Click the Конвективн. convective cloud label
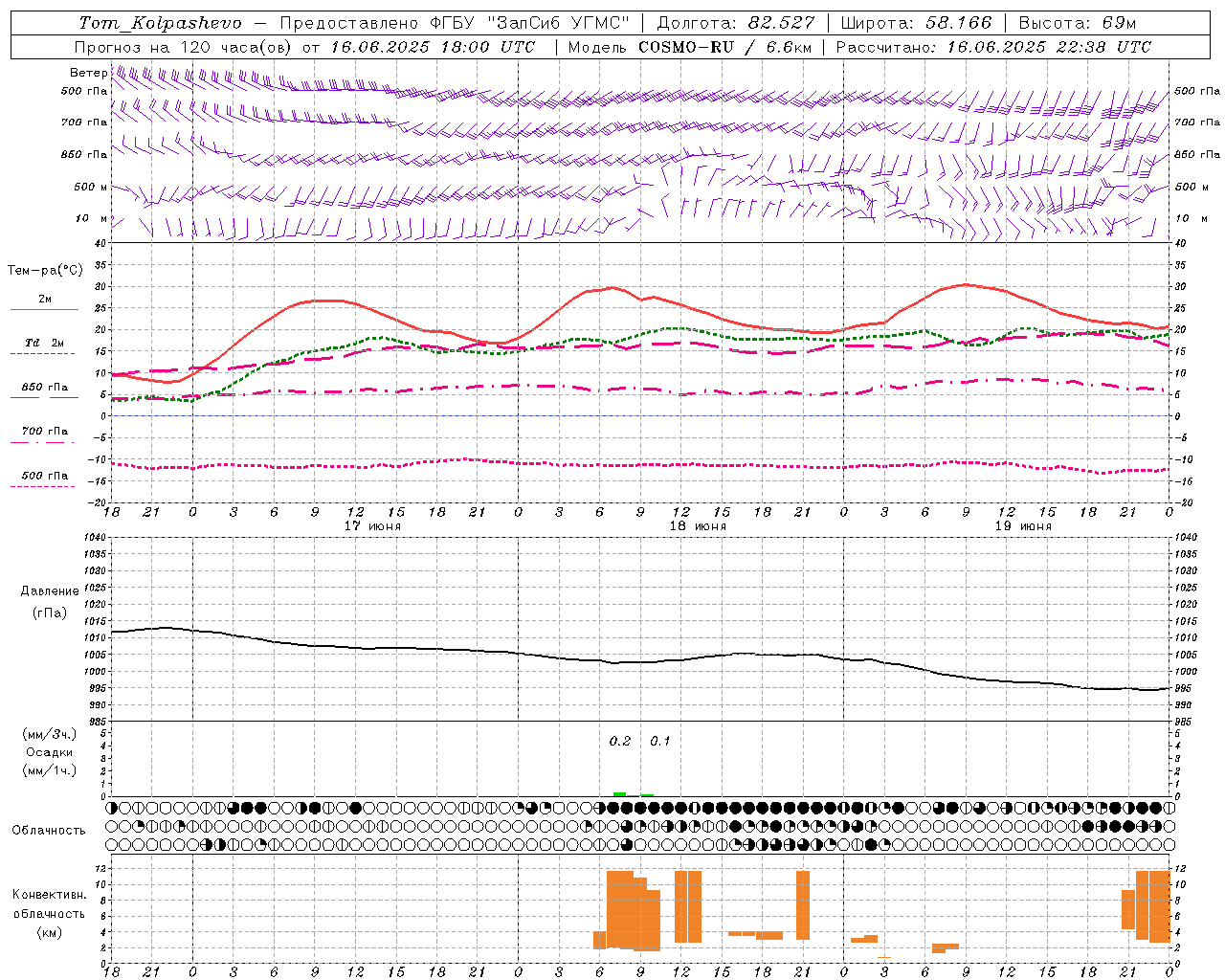The image size is (1225, 980). pos(50,895)
